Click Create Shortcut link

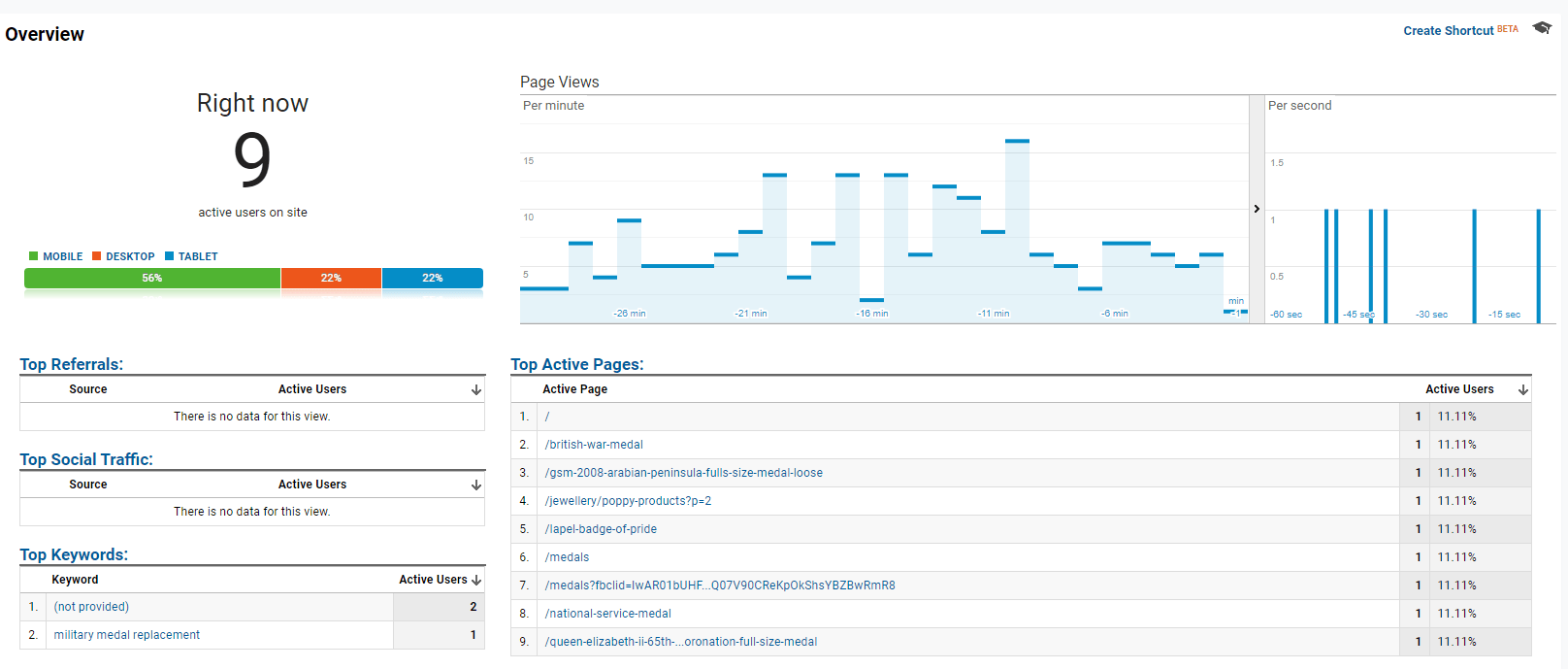tap(1448, 31)
